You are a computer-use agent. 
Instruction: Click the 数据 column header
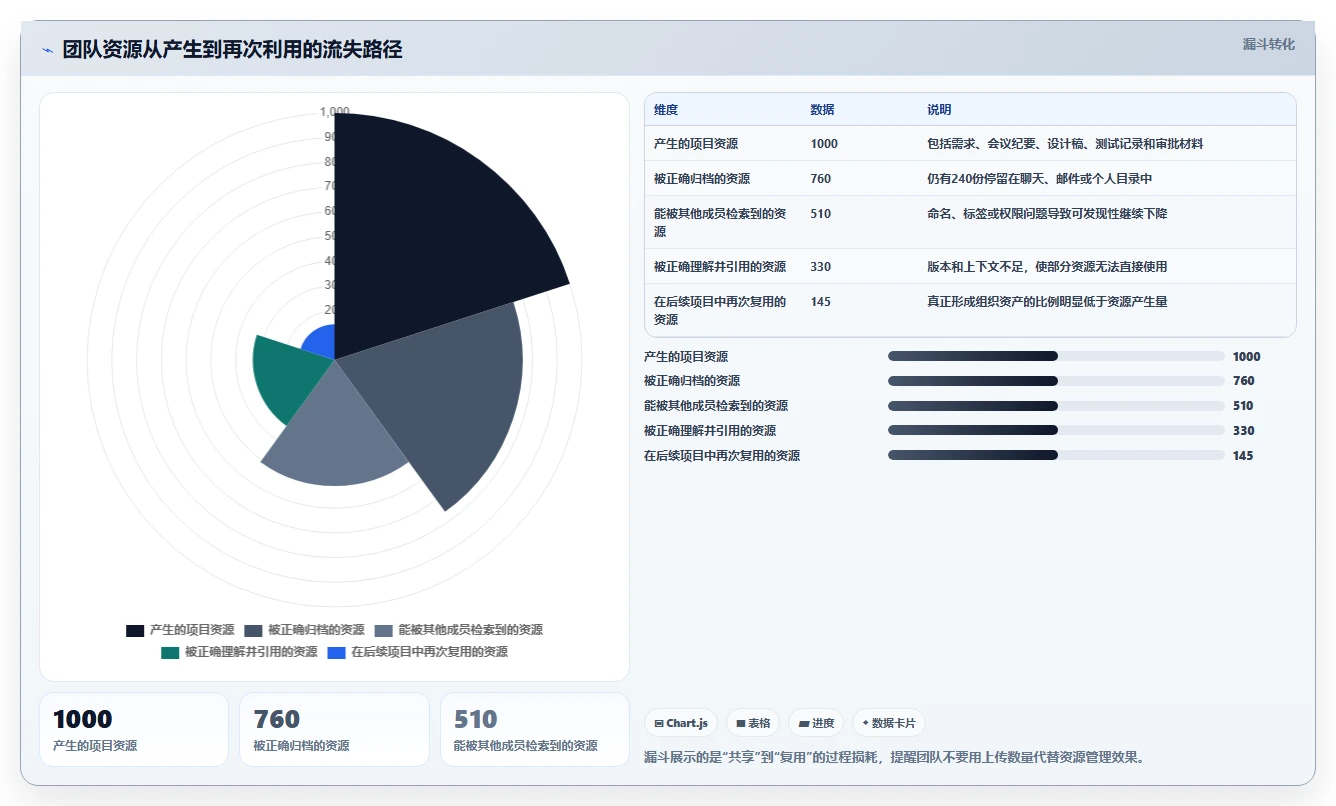[x=822, y=110]
